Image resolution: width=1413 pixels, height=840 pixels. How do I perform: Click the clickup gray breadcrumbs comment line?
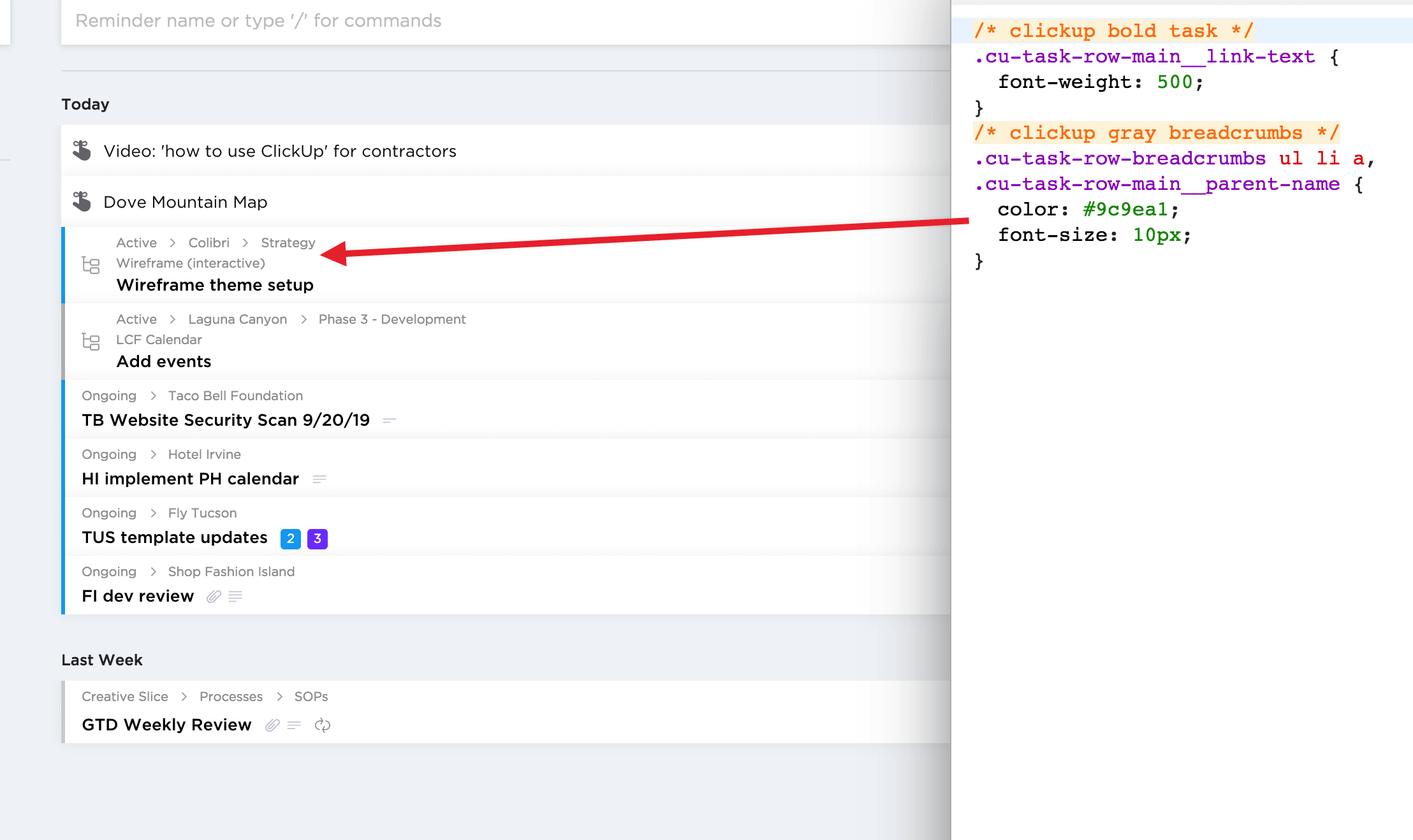[1156, 133]
